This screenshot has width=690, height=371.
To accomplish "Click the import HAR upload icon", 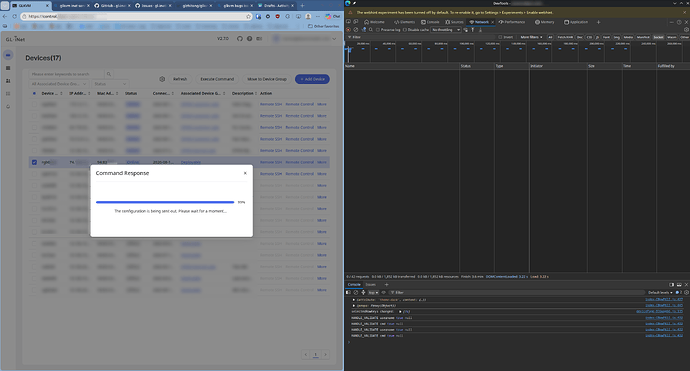I will [473, 29].
